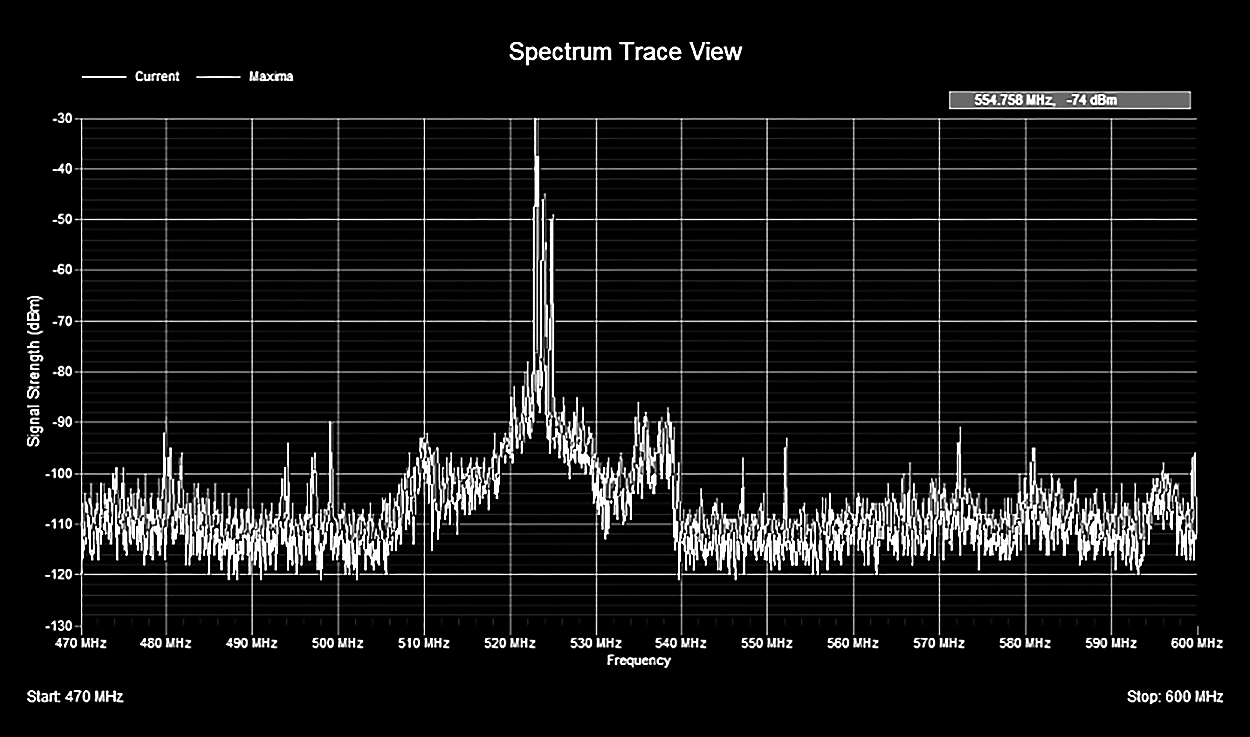Click the 580 MHz frequency axis label

[1025, 643]
